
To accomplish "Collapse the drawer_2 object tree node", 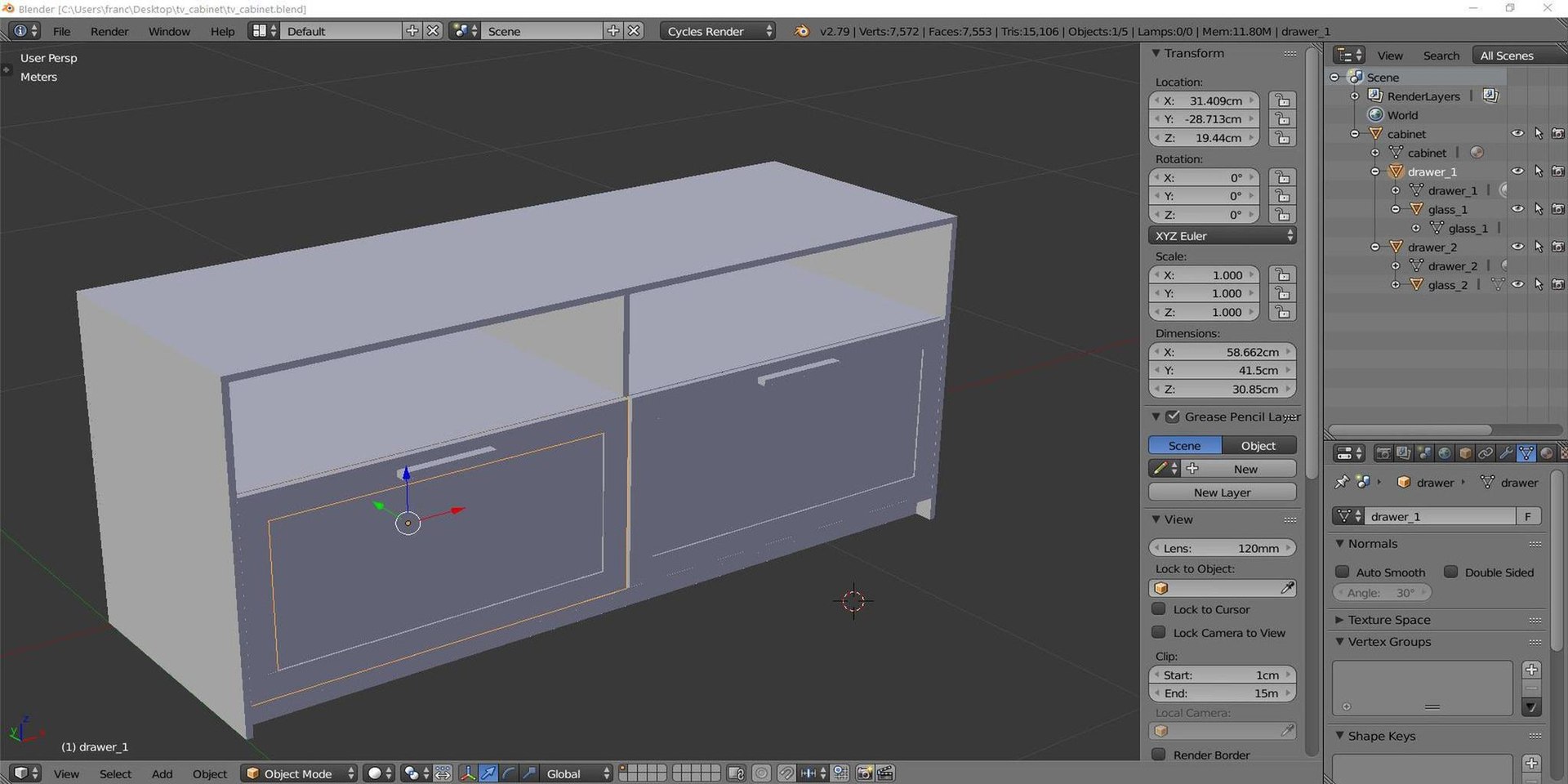I will point(1375,247).
